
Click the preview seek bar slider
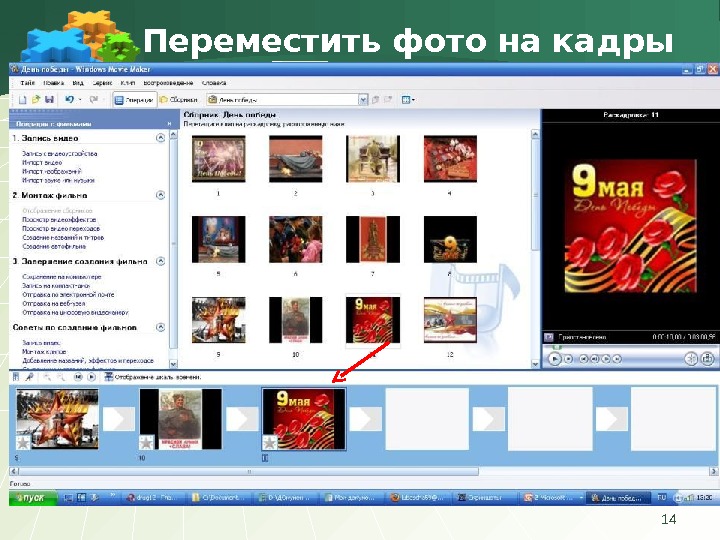[x=557, y=348]
